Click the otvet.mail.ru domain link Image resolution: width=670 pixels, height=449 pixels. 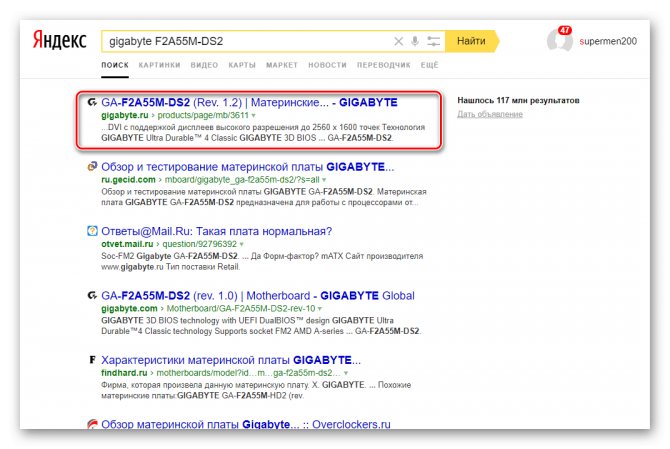(x=127, y=244)
